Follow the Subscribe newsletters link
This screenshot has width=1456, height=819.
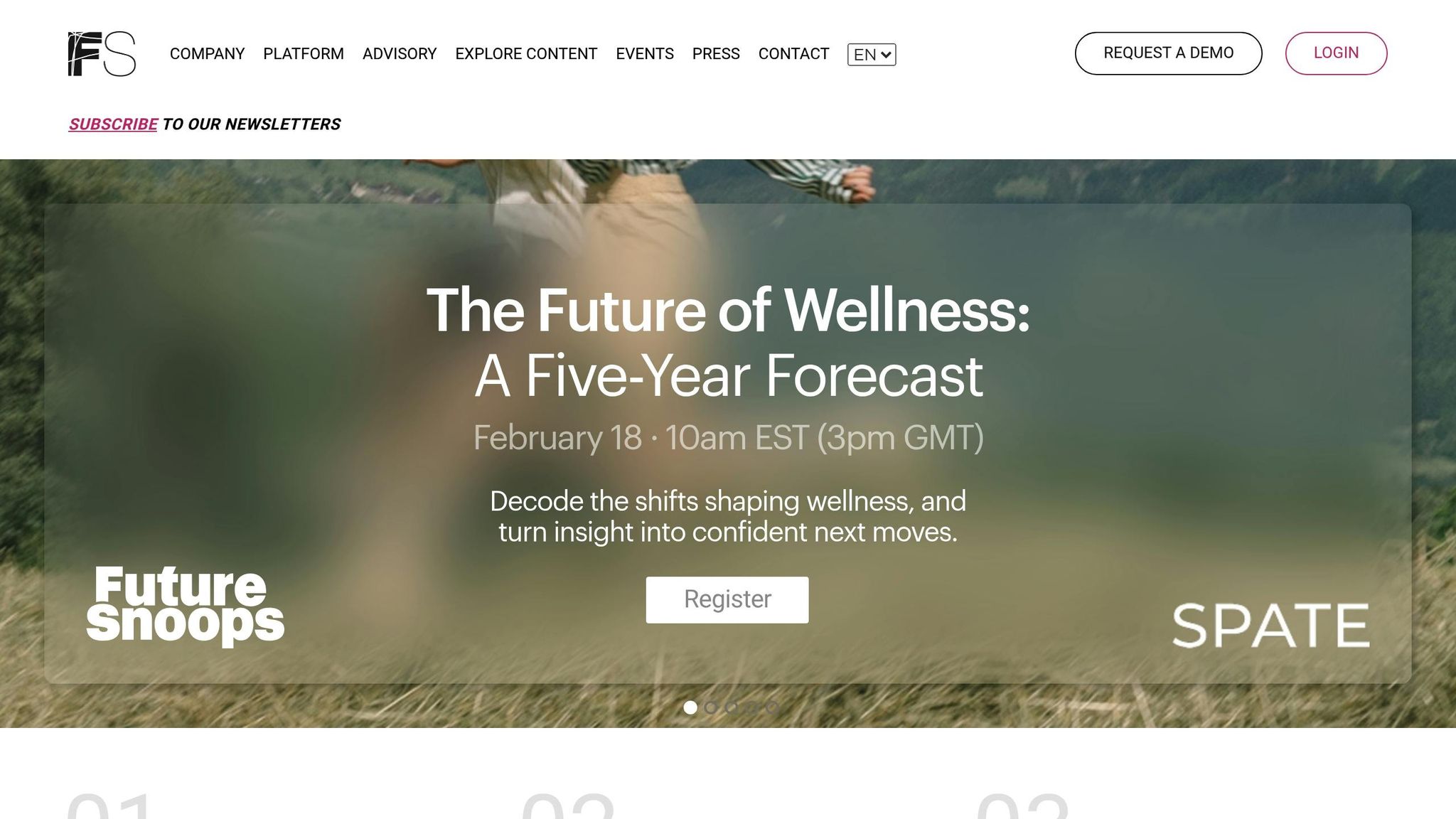coord(113,124)
